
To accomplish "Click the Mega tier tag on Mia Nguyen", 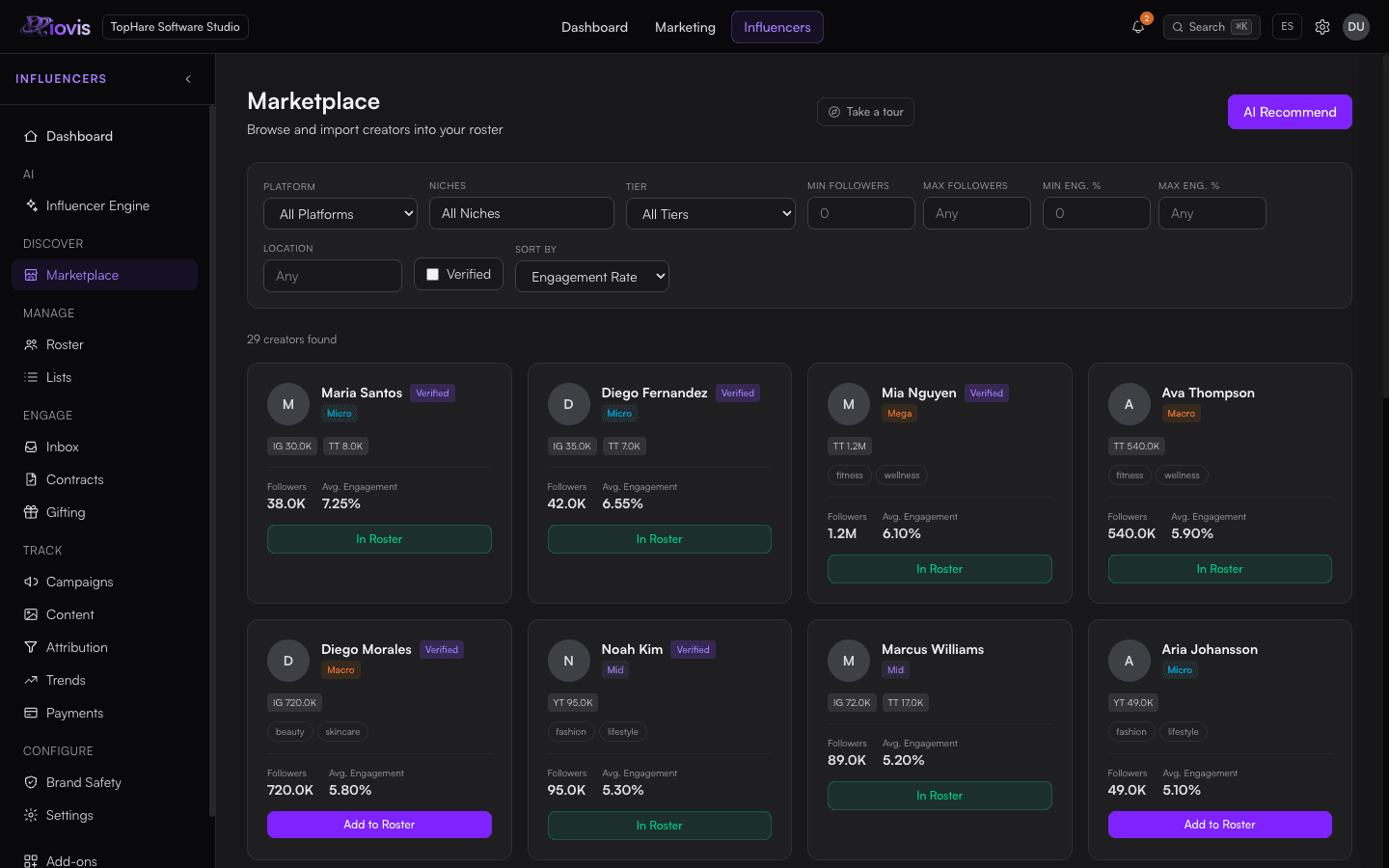I will 900,414.
